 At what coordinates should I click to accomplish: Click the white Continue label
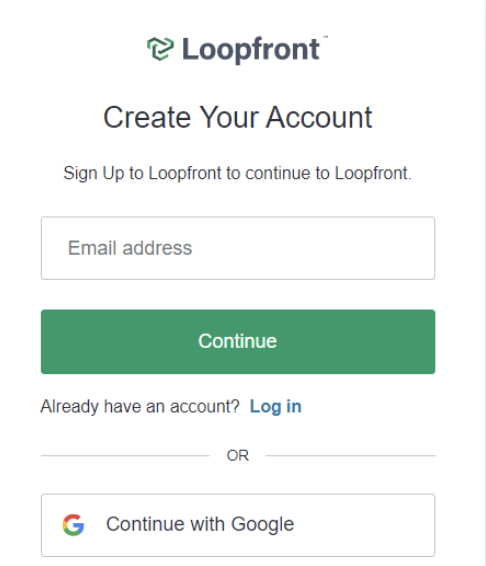(x=238, y=341)
